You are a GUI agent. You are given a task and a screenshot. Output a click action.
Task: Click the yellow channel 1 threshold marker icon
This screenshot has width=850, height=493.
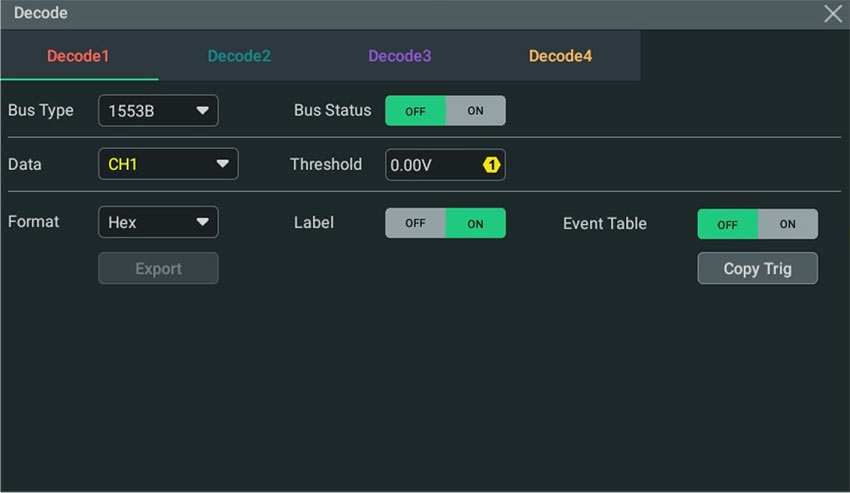pyautogui.click(x=492, y=165)
